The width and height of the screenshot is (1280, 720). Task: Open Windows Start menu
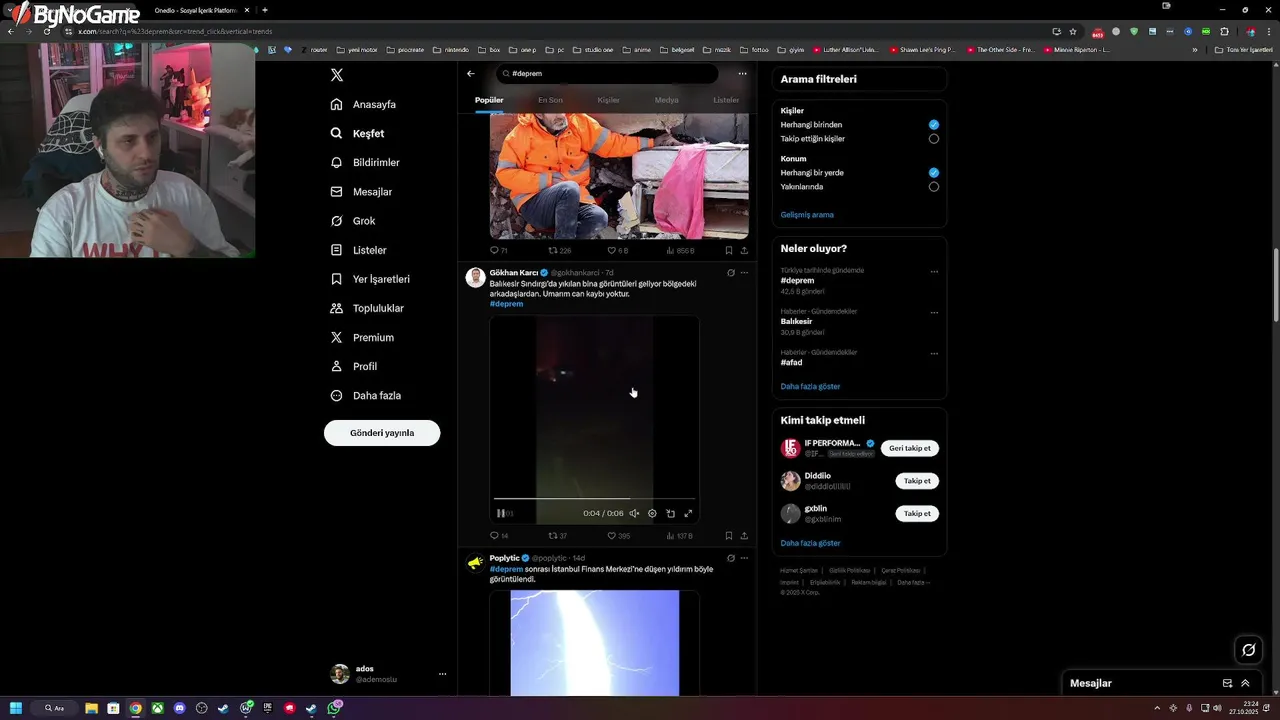[16, 708]
